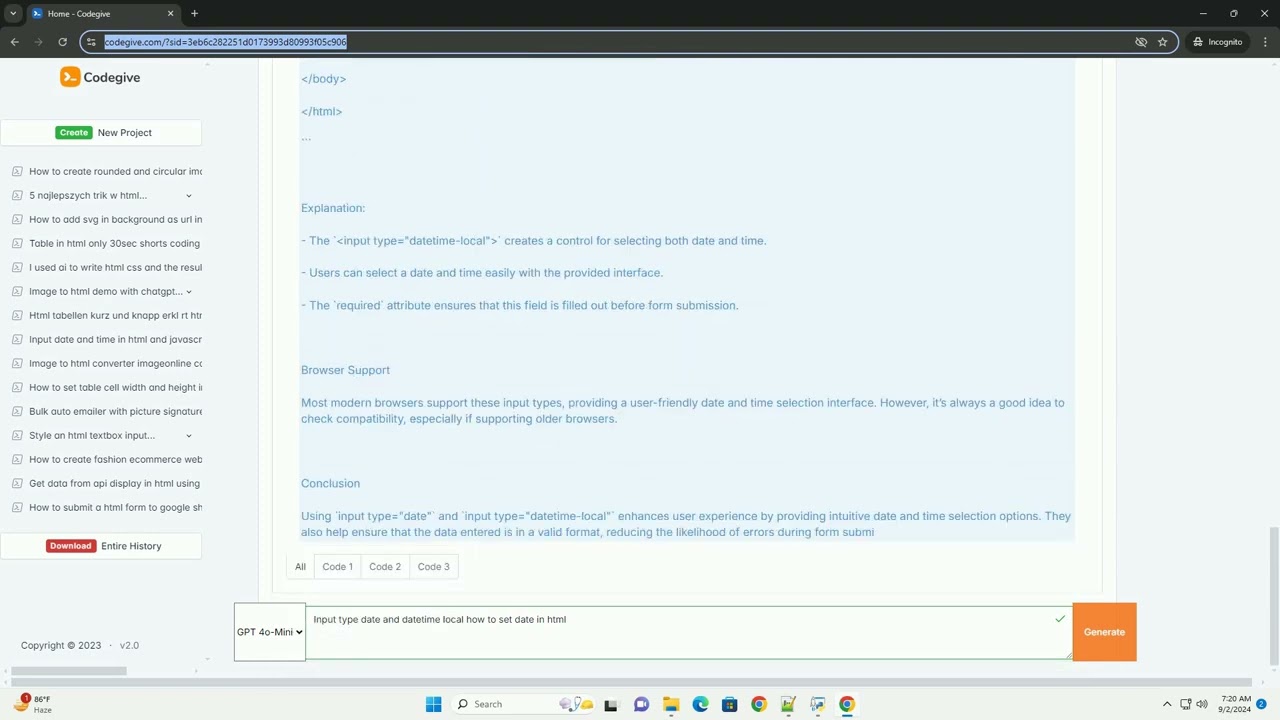This screenshot has height=720, width=1280.
Task: Click the project icon beside 'I used ai to write html css'
Action: [17, 267]
